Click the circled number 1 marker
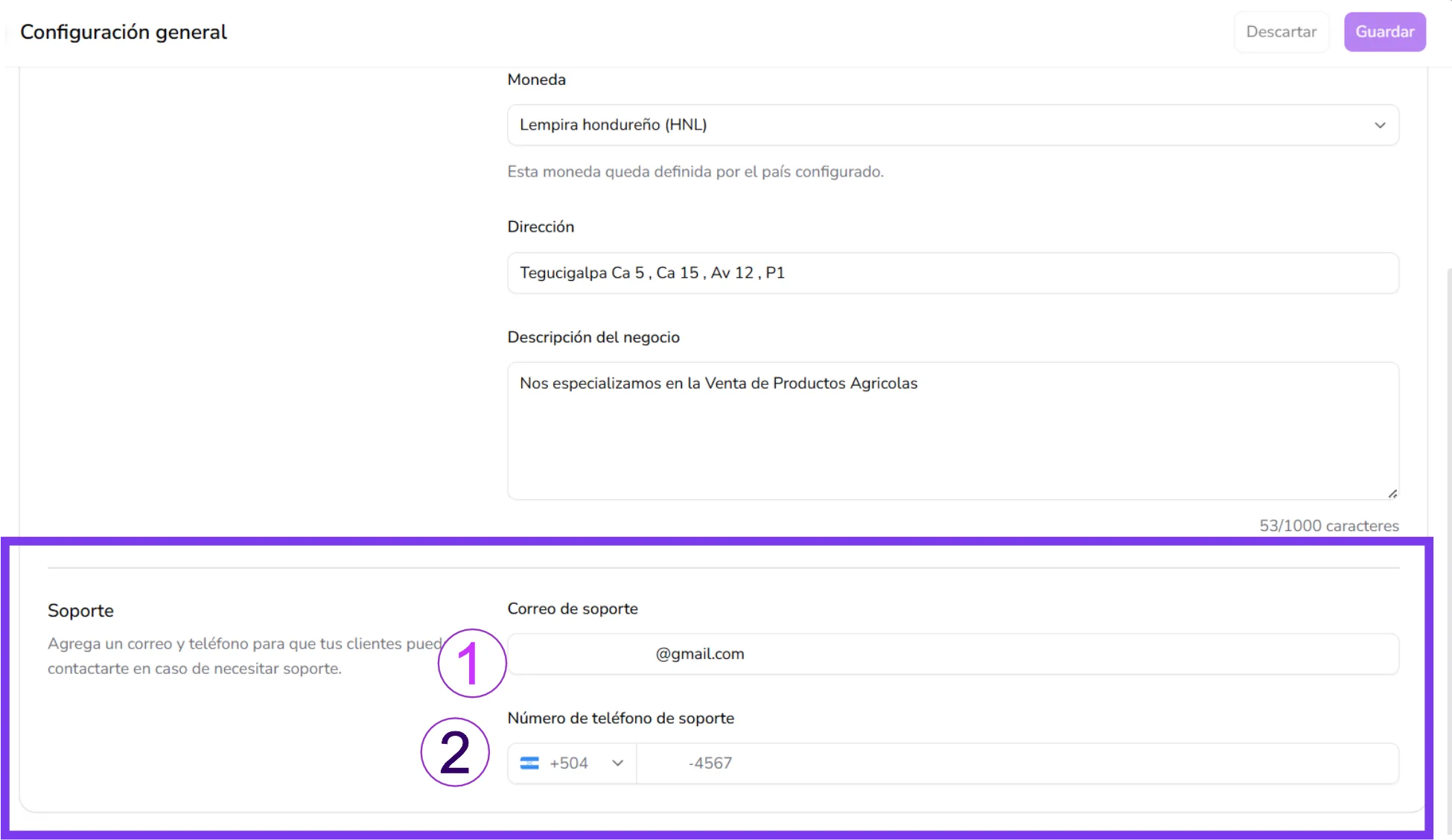This screenshot has width=1452, height=840. point(472,663)
